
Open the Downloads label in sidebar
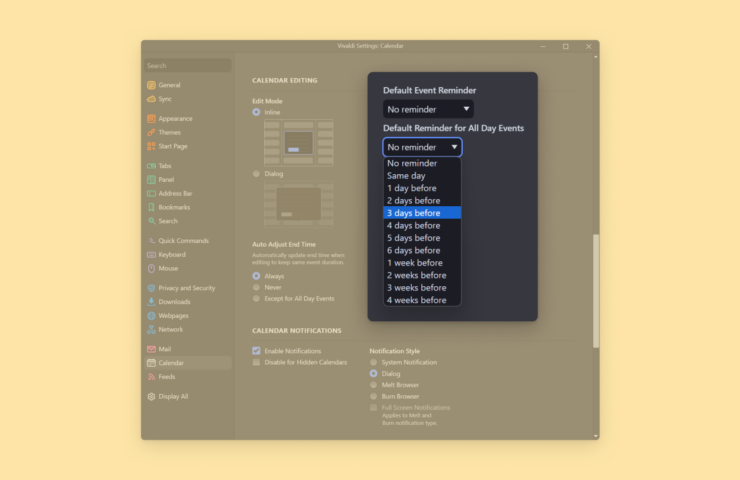[x=174, y=302]
